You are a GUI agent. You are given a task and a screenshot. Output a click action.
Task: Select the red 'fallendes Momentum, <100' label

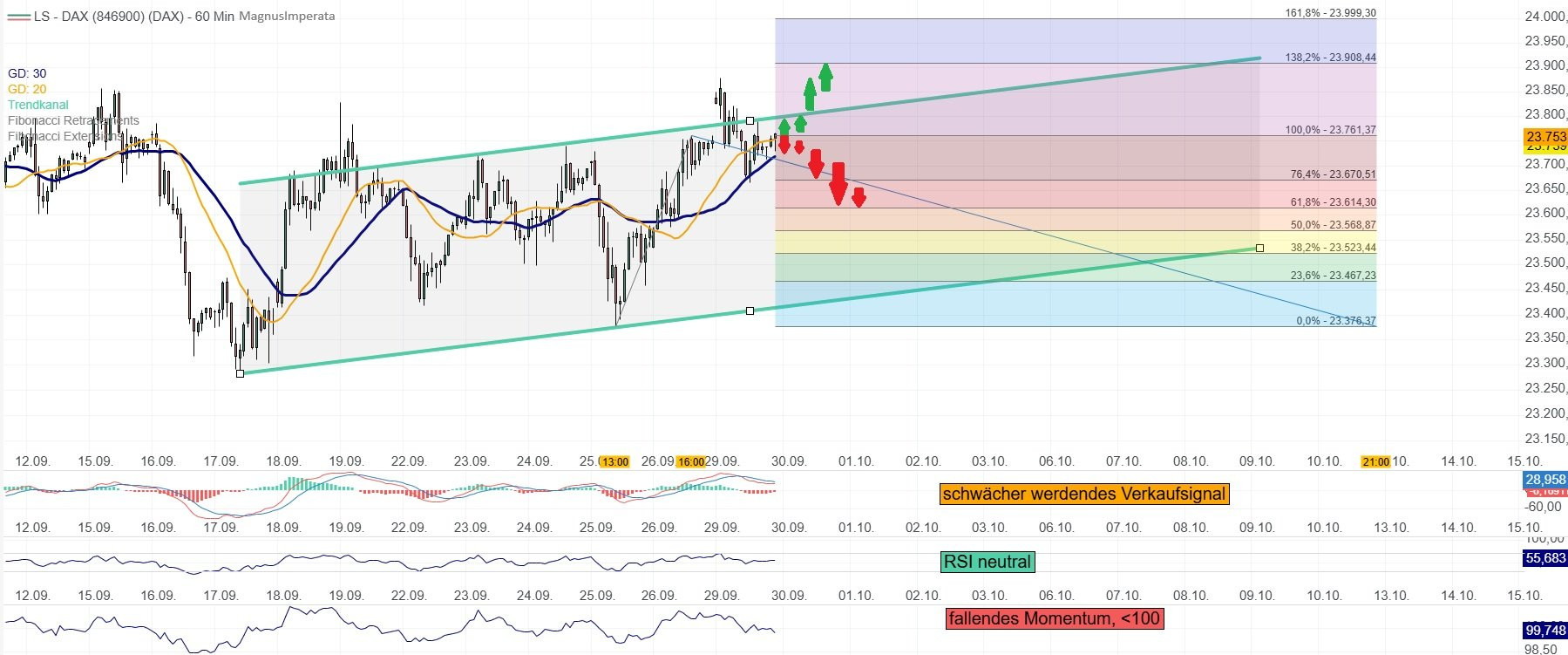pyautogui.click(x=1054, y=618)
